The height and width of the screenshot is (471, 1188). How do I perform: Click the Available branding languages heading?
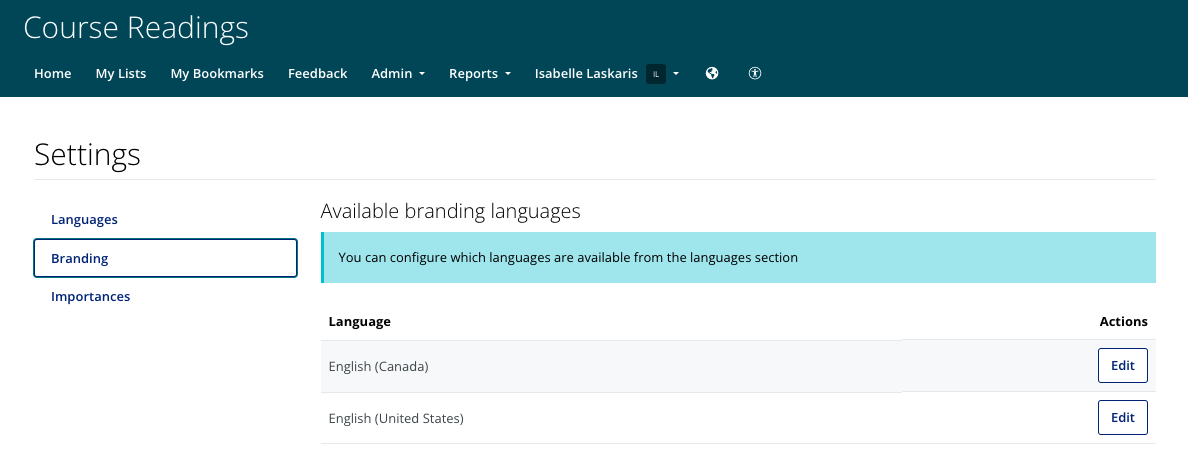(x=450, y=211)
